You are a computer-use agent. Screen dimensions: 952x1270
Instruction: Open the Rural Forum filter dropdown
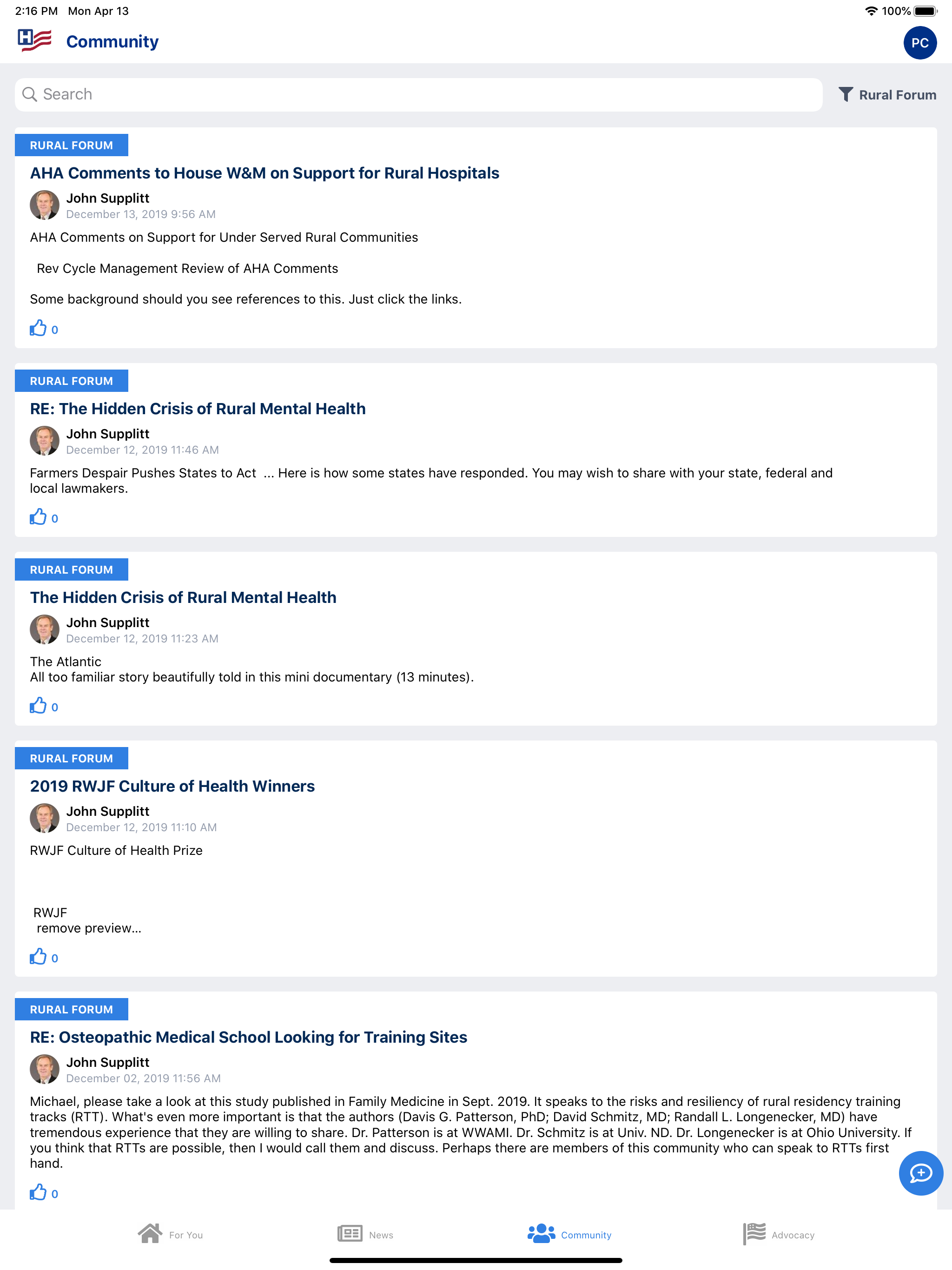886,95
